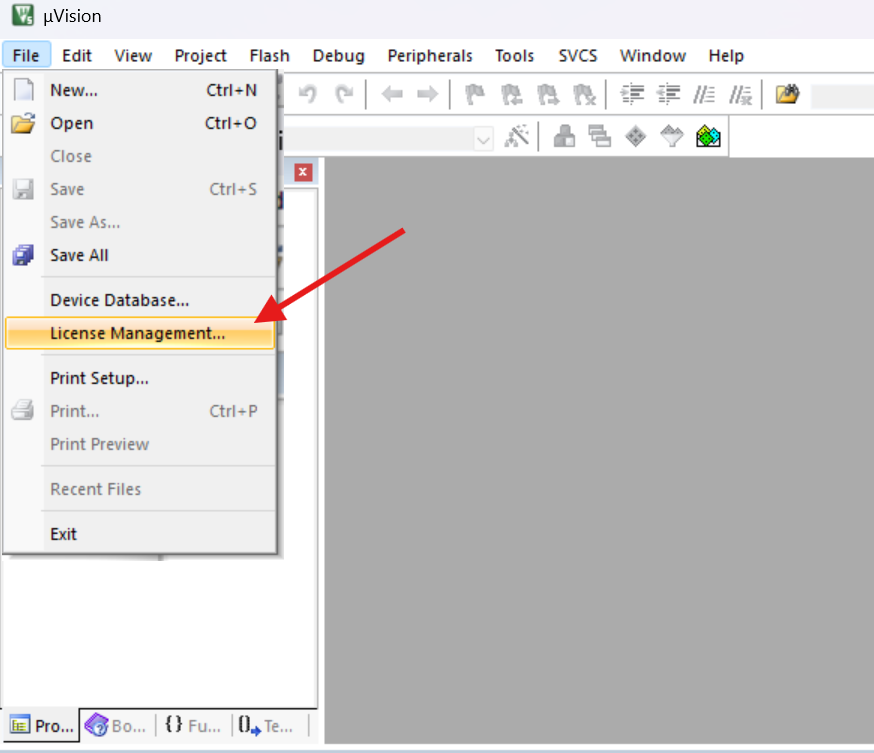Choose Save All menu entry
The width and height of the screenshot is (874, 753).
click(x=140, y=255)
